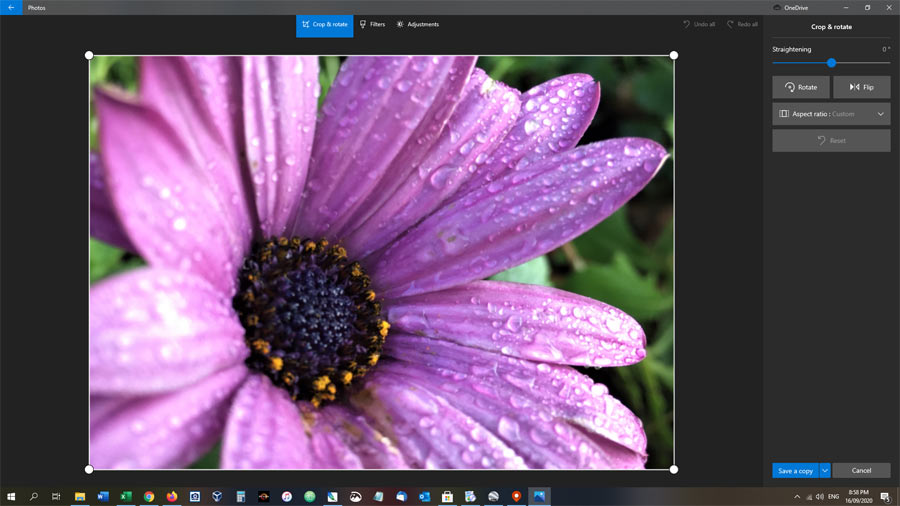Screen dimensions: 900x506
Task: Go back with the Photos back arrow
Action: point(11,7)
